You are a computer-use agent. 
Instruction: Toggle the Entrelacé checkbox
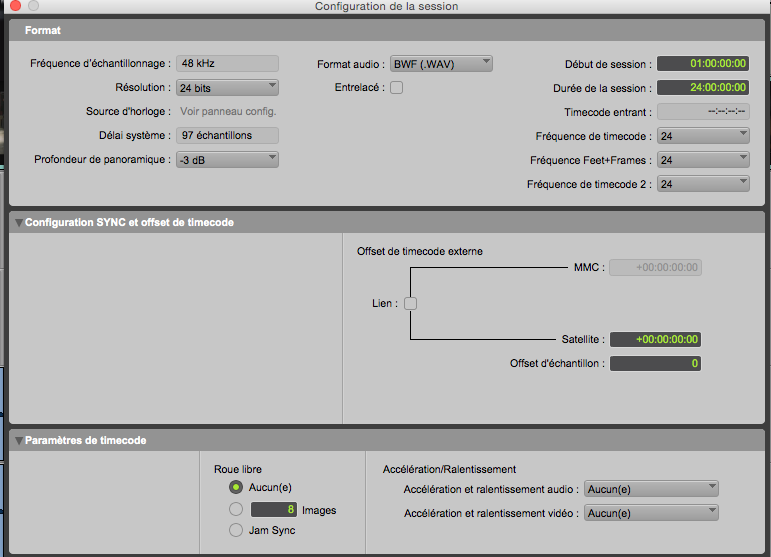click(396, 88)
